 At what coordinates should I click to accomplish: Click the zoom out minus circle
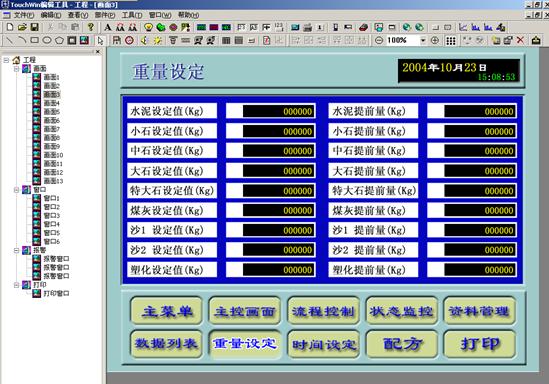(378, 40)
